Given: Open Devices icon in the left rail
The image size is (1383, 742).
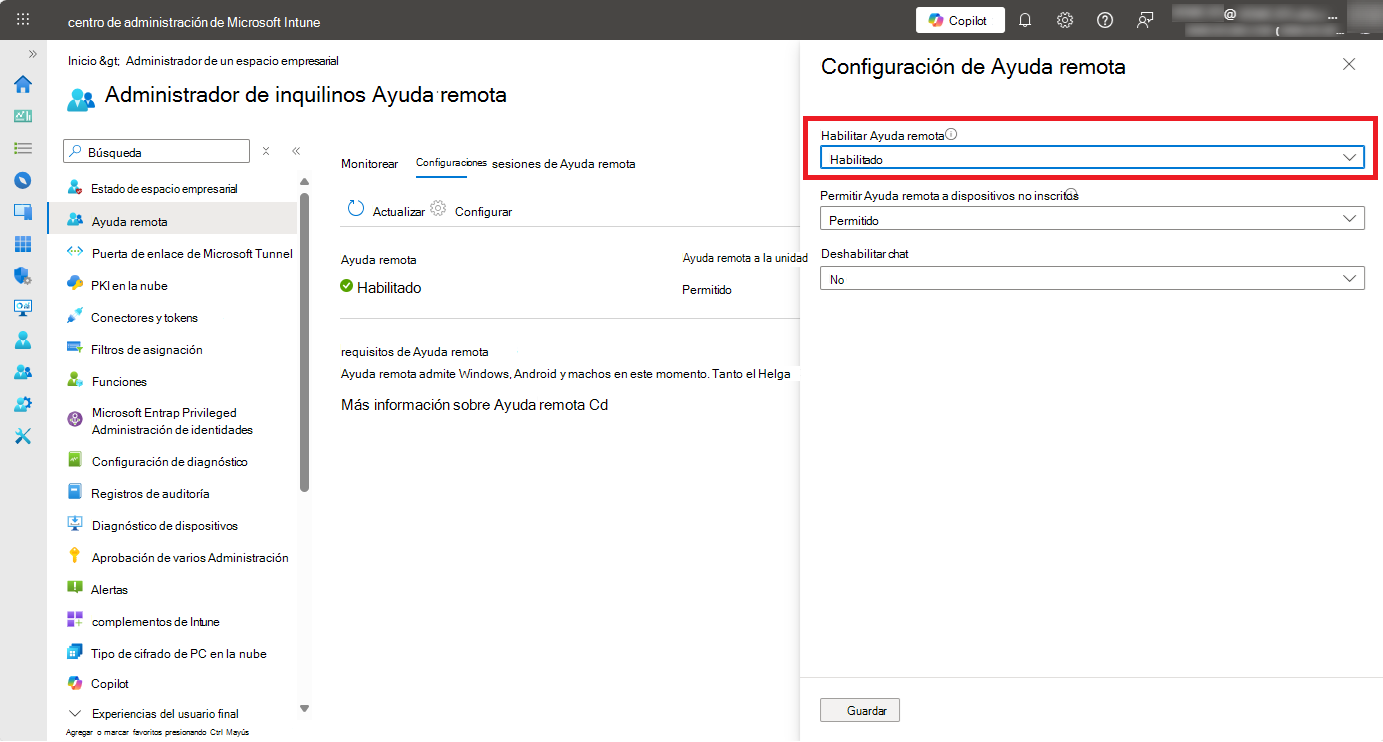Looking at the screenshot, I should 23,213.
